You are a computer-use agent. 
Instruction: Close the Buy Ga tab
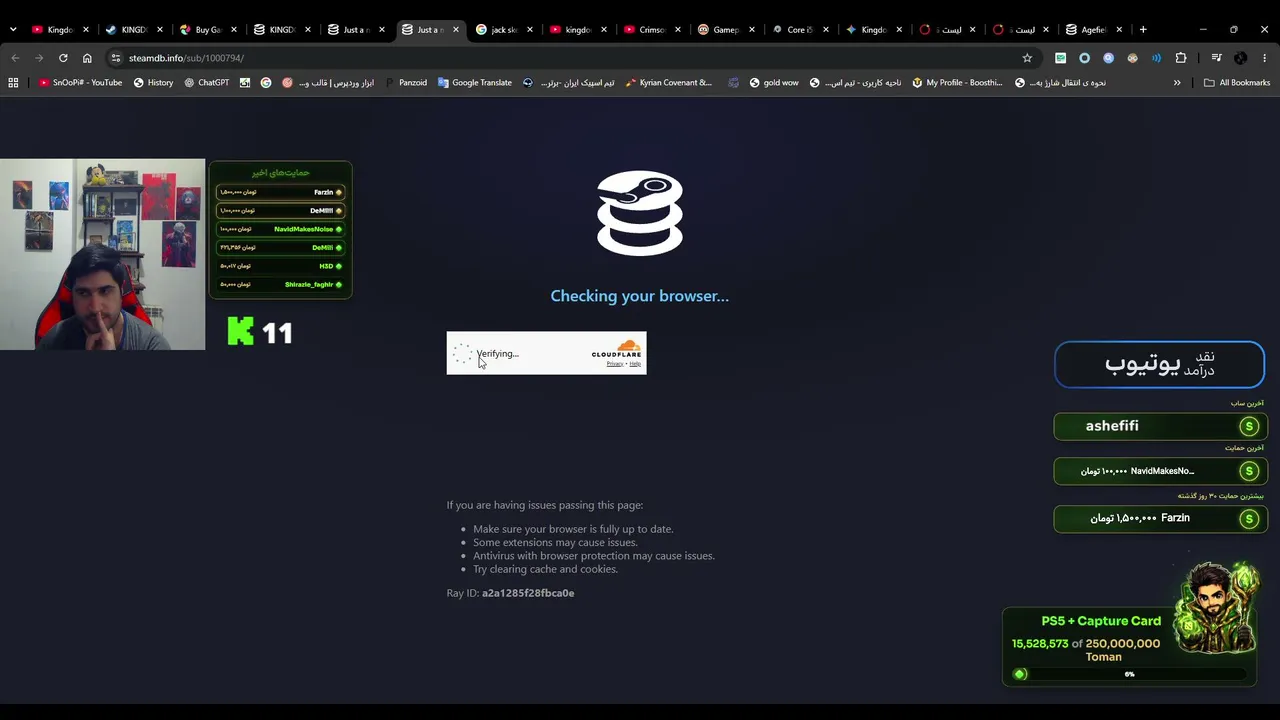[x=234, y=30]
